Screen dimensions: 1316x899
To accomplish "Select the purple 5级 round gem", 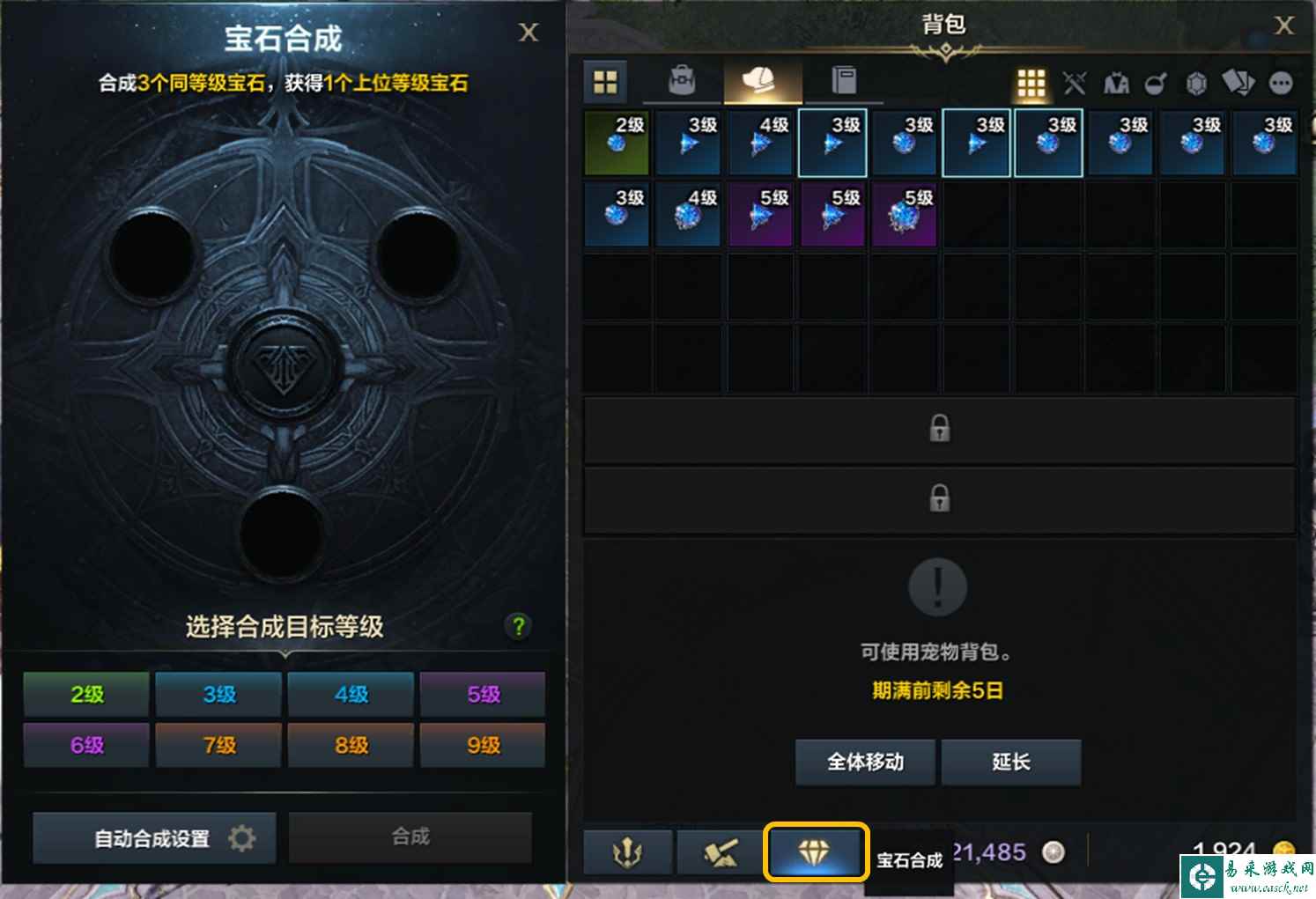I will coord(904,214).
